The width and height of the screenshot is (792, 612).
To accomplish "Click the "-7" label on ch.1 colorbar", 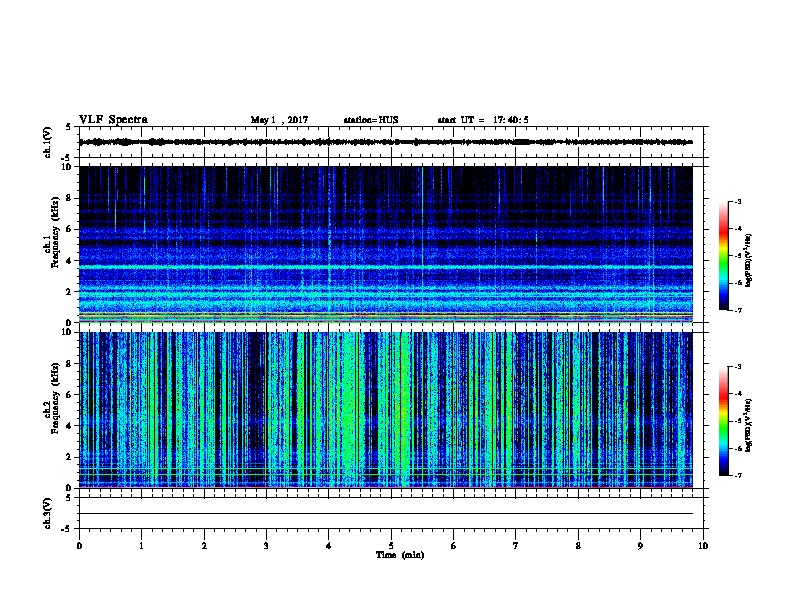I will point(738,310).
